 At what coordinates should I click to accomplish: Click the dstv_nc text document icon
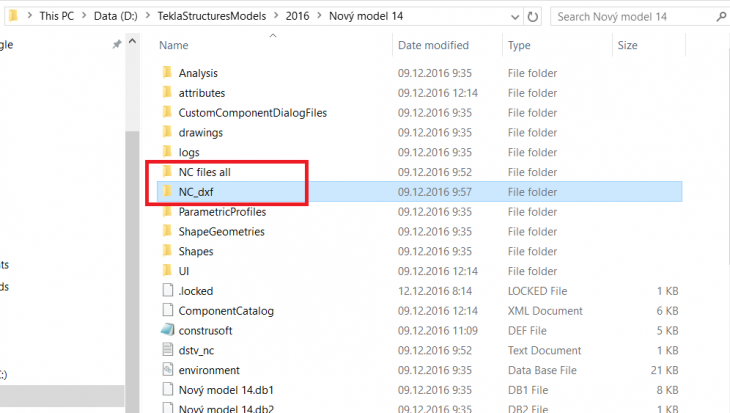[x=168, y=350]
